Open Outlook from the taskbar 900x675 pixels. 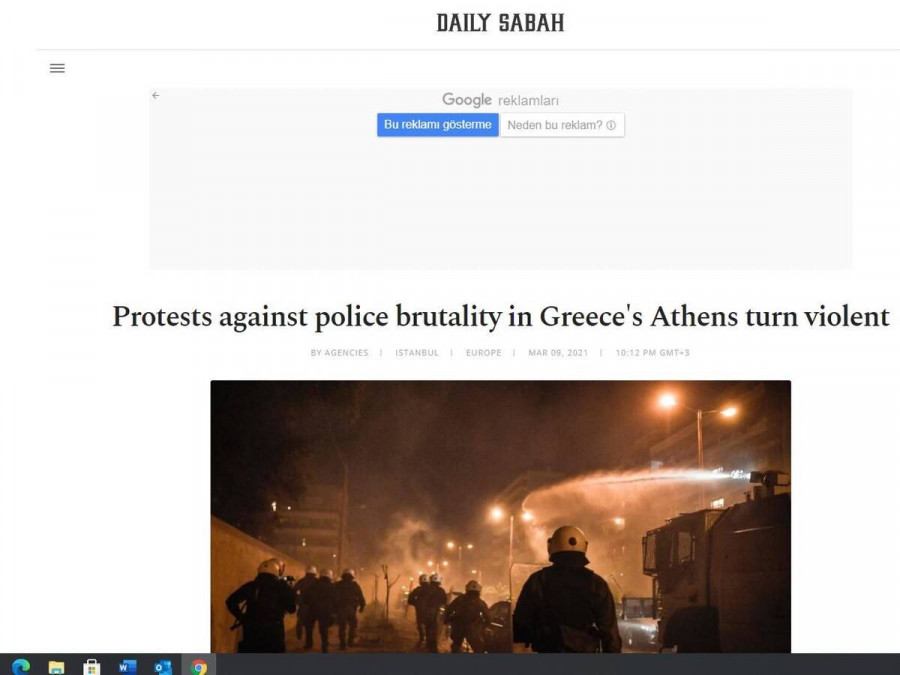tap(163, 666)
